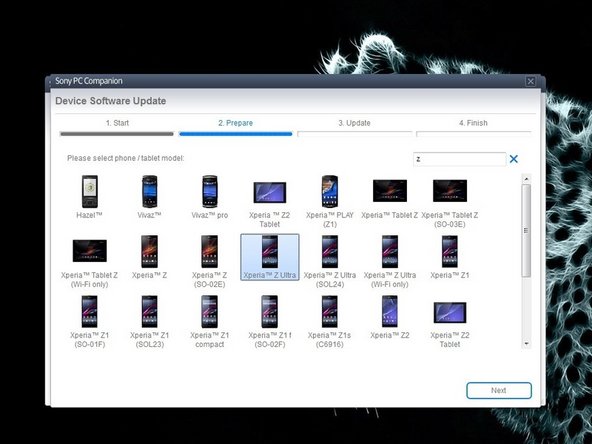Click the '3. Update' step label

coord(354,123)
